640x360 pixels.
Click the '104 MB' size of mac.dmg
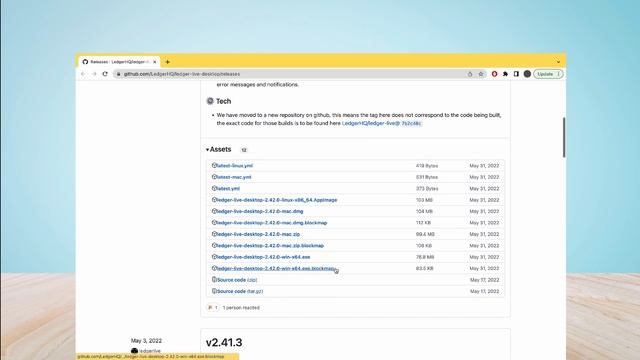tap(424, 211)
